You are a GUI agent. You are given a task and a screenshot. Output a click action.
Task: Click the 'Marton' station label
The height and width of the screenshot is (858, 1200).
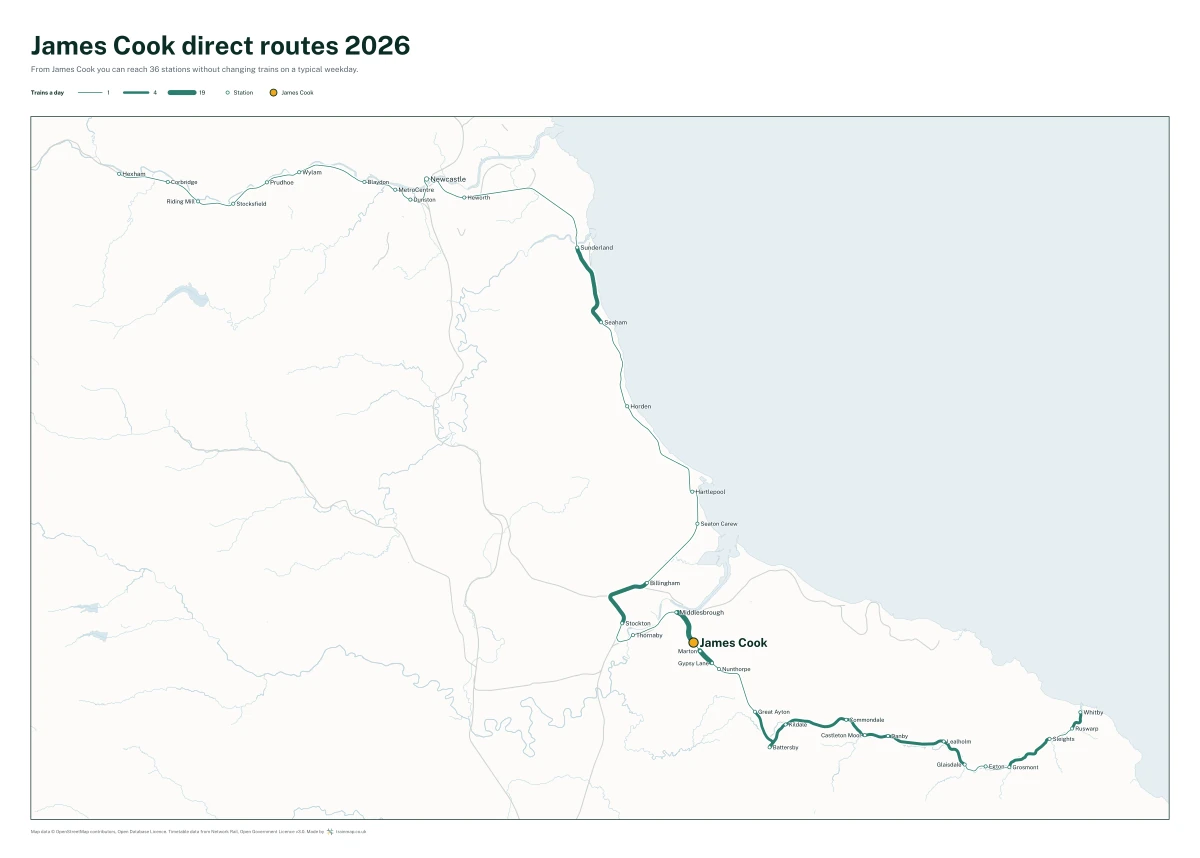click(x=687, y=651)
